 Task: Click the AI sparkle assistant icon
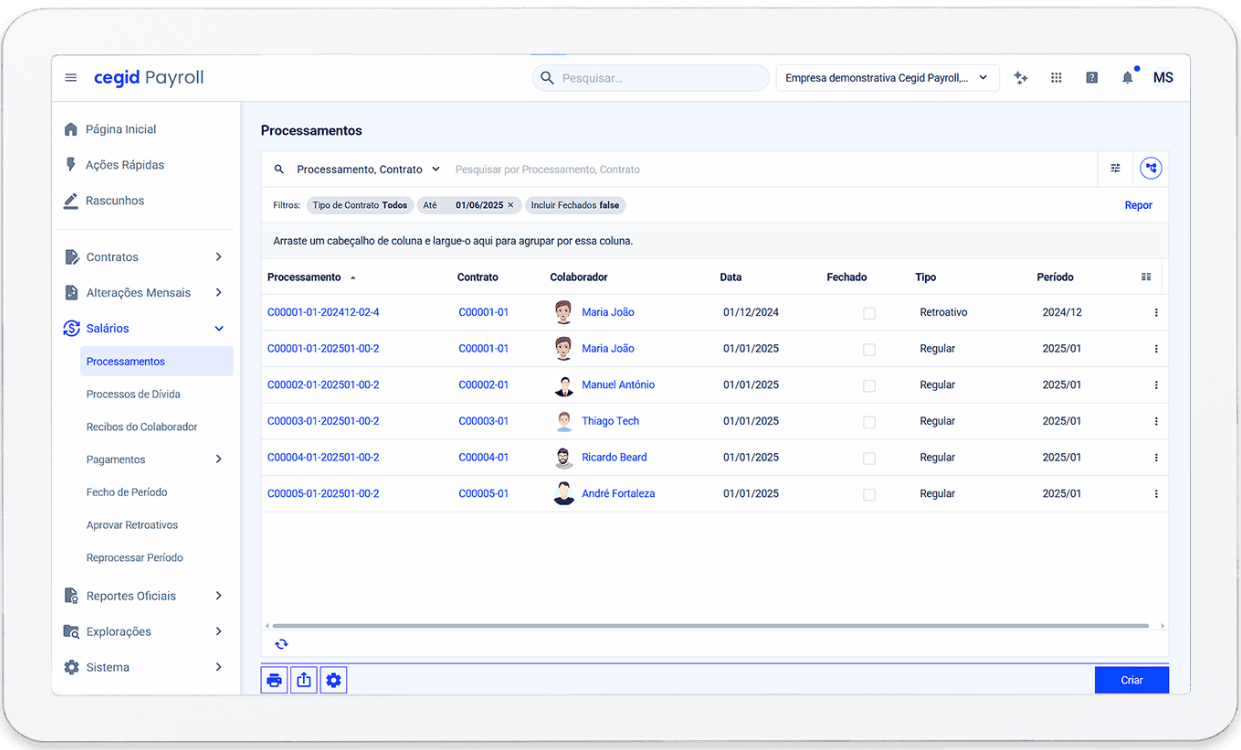(1021, 78)
